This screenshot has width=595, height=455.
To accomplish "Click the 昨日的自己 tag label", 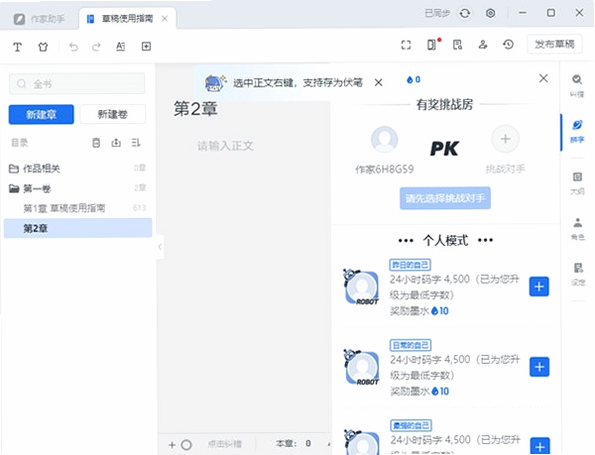I will [x=410, y=264].
